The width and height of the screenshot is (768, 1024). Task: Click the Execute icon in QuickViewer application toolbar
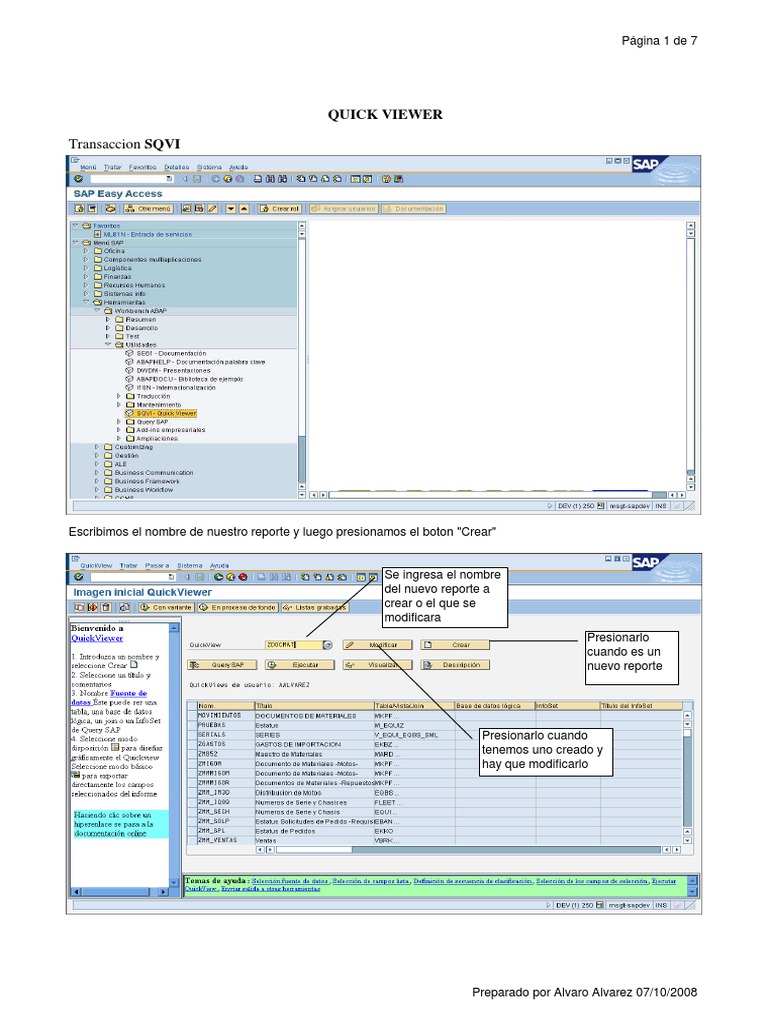coord(93,607)
